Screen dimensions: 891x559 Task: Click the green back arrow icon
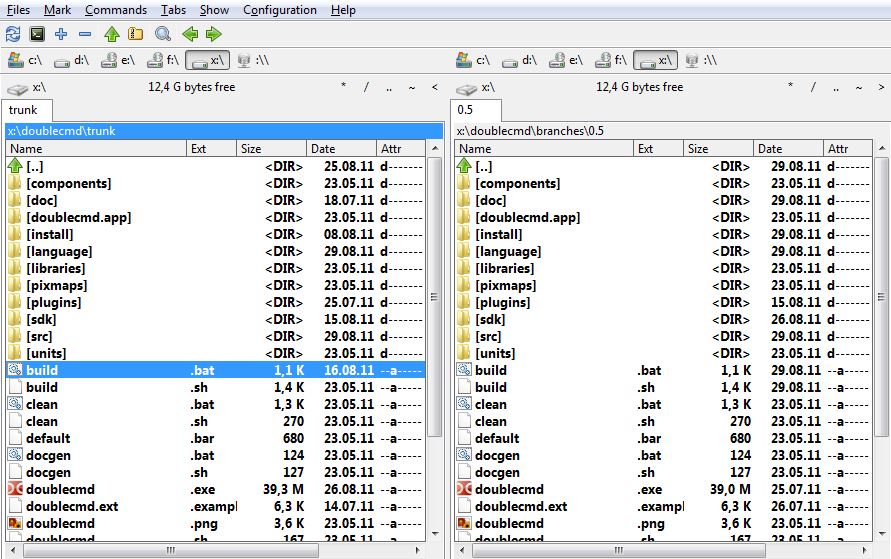pyautogui.click(x=190, y=35)
